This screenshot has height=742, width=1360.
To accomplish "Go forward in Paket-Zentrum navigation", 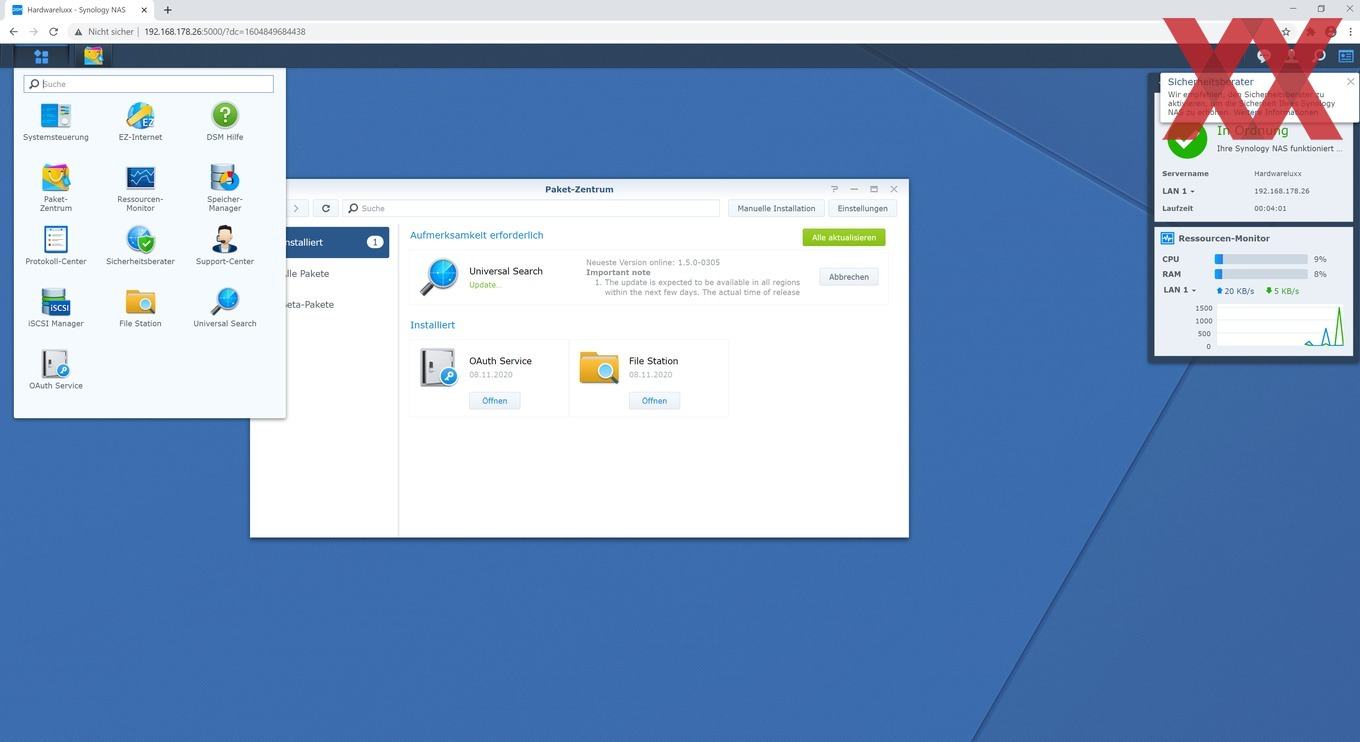I will coord(296,208).
